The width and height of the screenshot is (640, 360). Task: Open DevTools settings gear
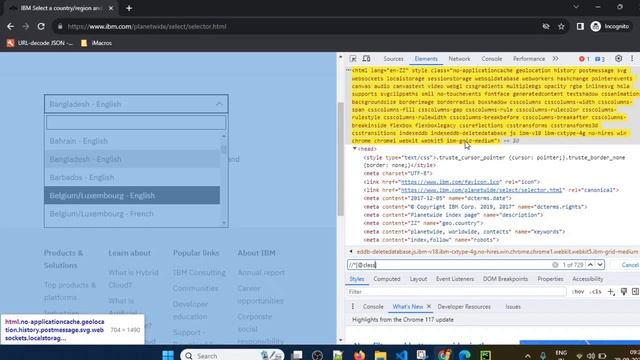coord(618,59)
